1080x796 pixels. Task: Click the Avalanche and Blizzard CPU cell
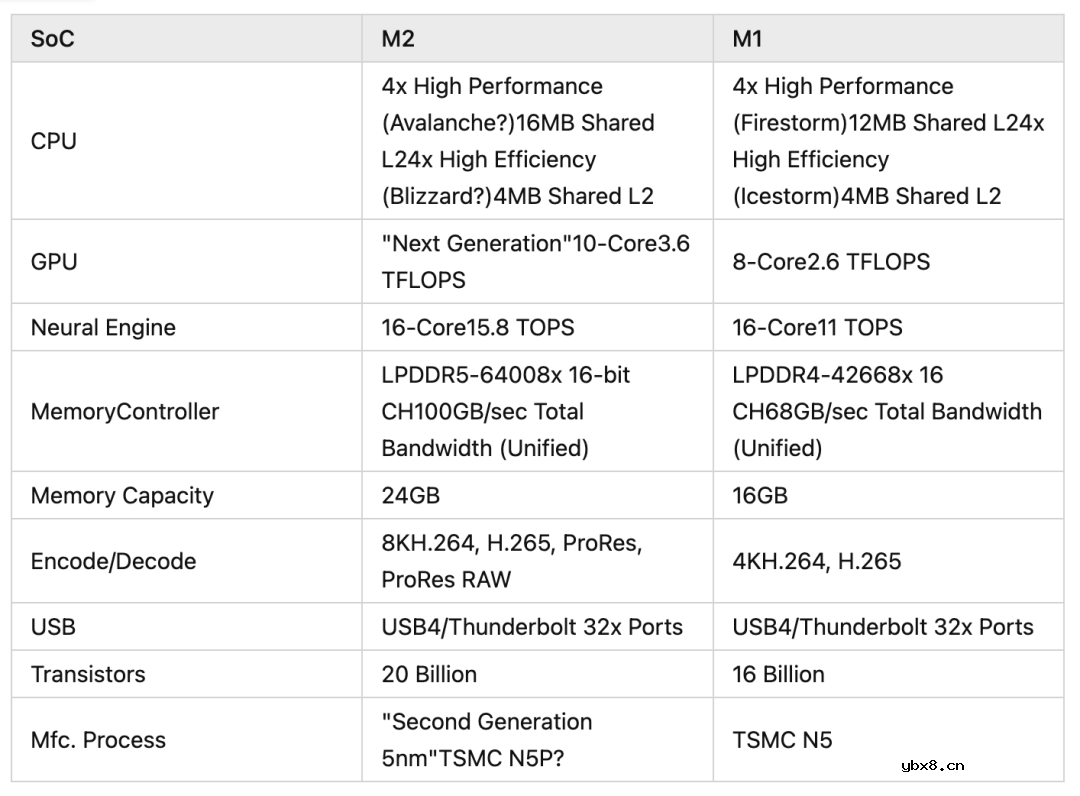coord(518,141)
